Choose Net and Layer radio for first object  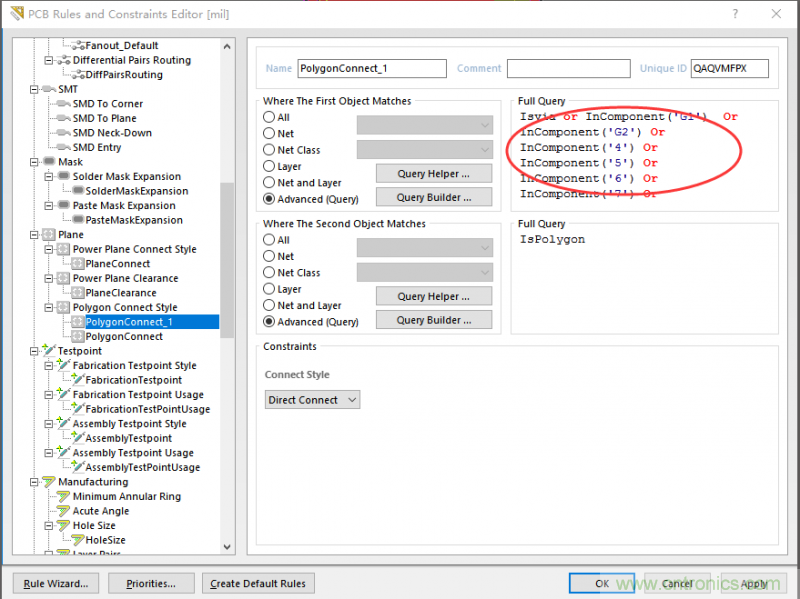pyautogui.click(x=270, y=183)
